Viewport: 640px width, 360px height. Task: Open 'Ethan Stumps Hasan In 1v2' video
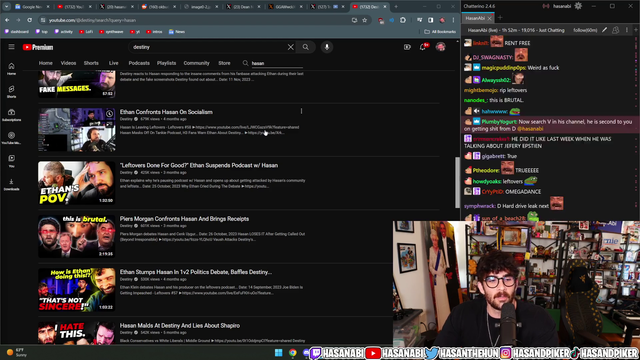tap(196, 272)
